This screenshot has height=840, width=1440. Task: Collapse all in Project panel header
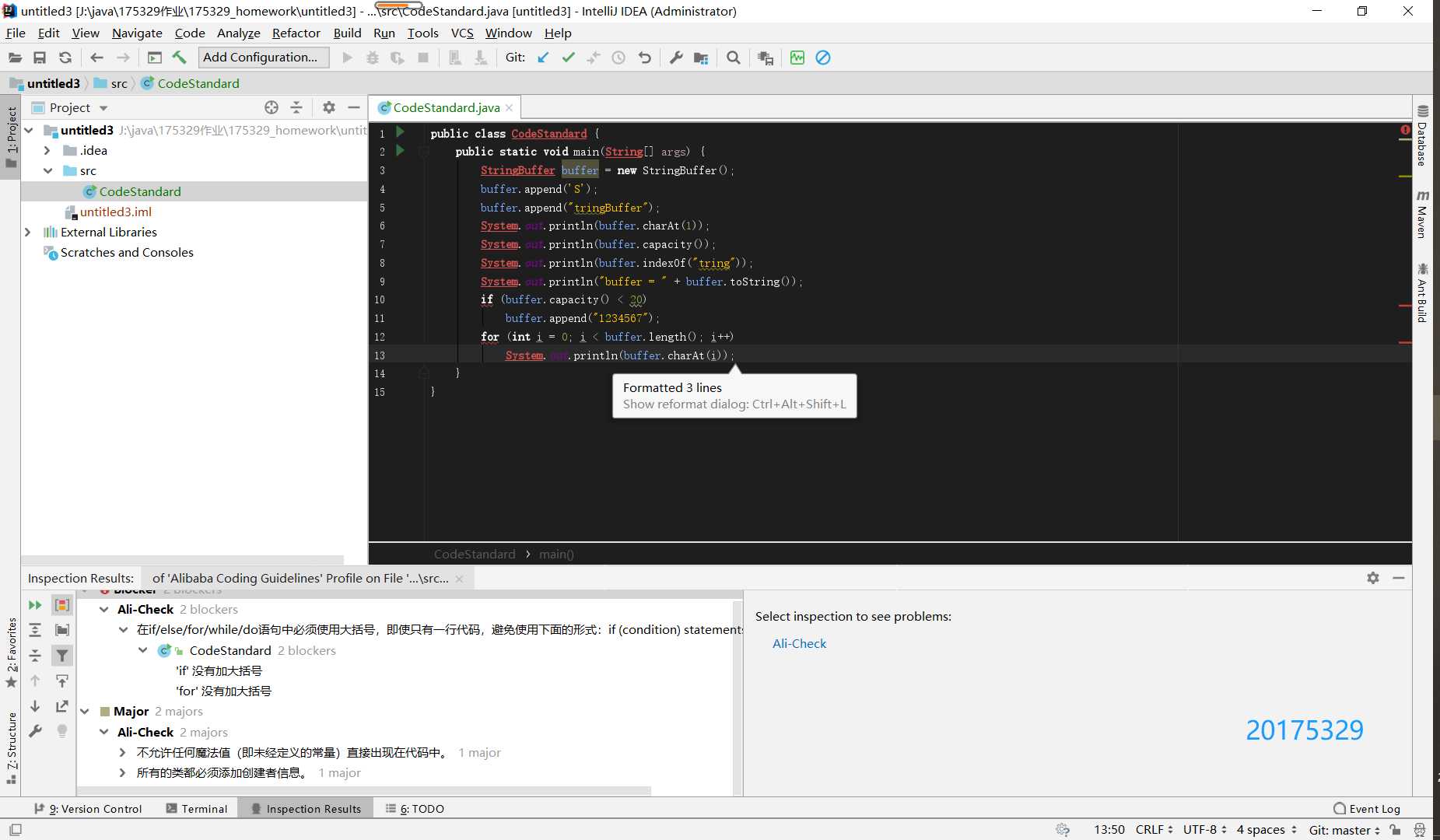tap(296, 107)
